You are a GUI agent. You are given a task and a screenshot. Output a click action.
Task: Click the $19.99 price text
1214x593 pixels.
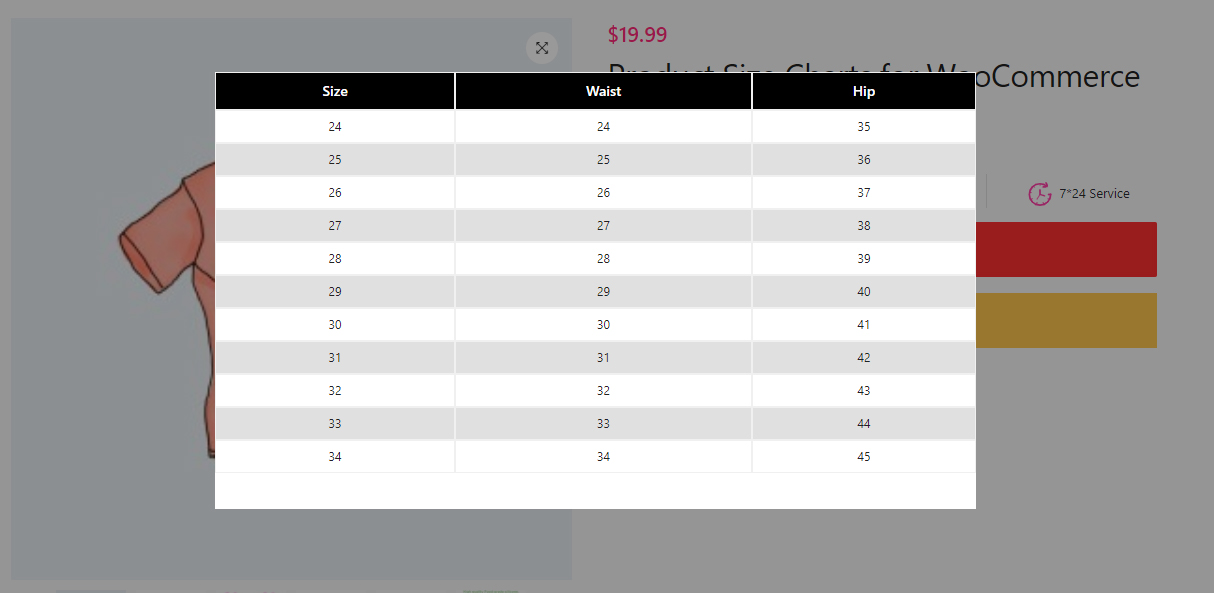pos(637,35)
